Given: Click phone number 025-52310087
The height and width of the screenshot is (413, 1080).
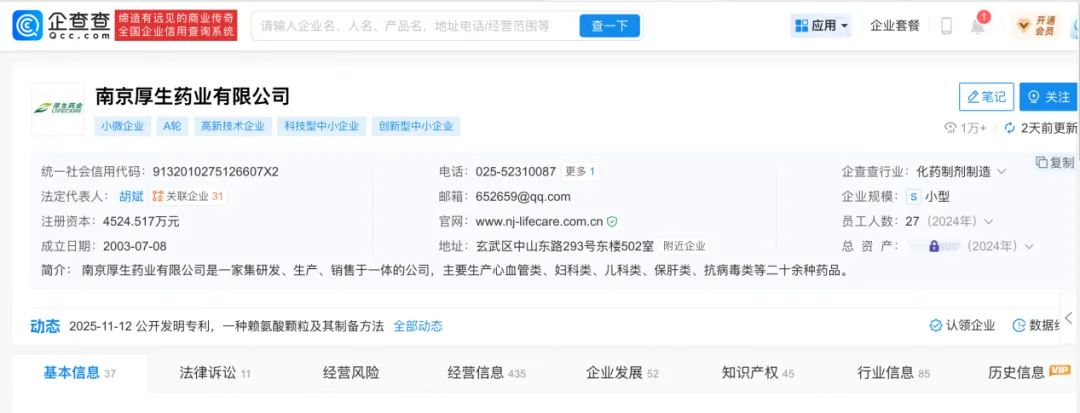Looking at the screenshot, I should pyautogui.click(x=515, y=171).
